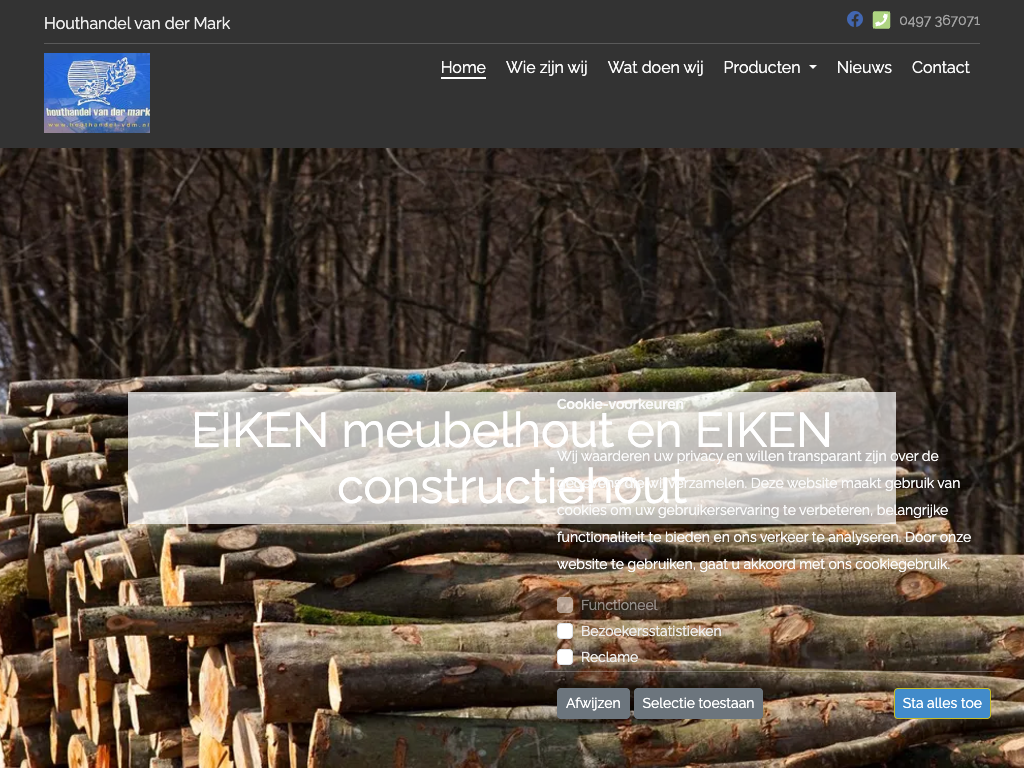Call the phone number 0497 367071
Screen dimensions: 1024x768
click(939, 21)
